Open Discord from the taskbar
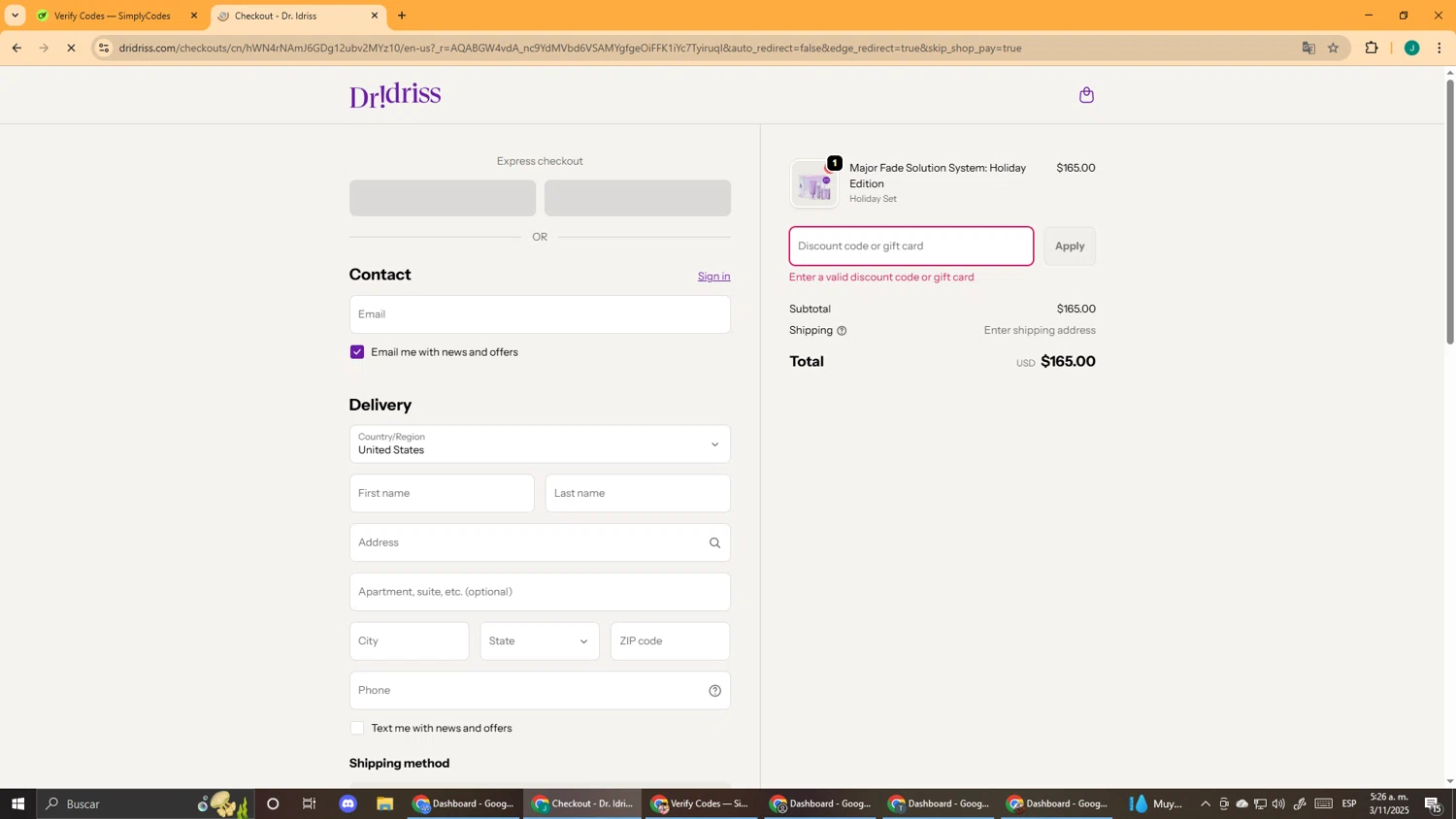Screen dimensions: 1456x819 [x=347, y=803]
